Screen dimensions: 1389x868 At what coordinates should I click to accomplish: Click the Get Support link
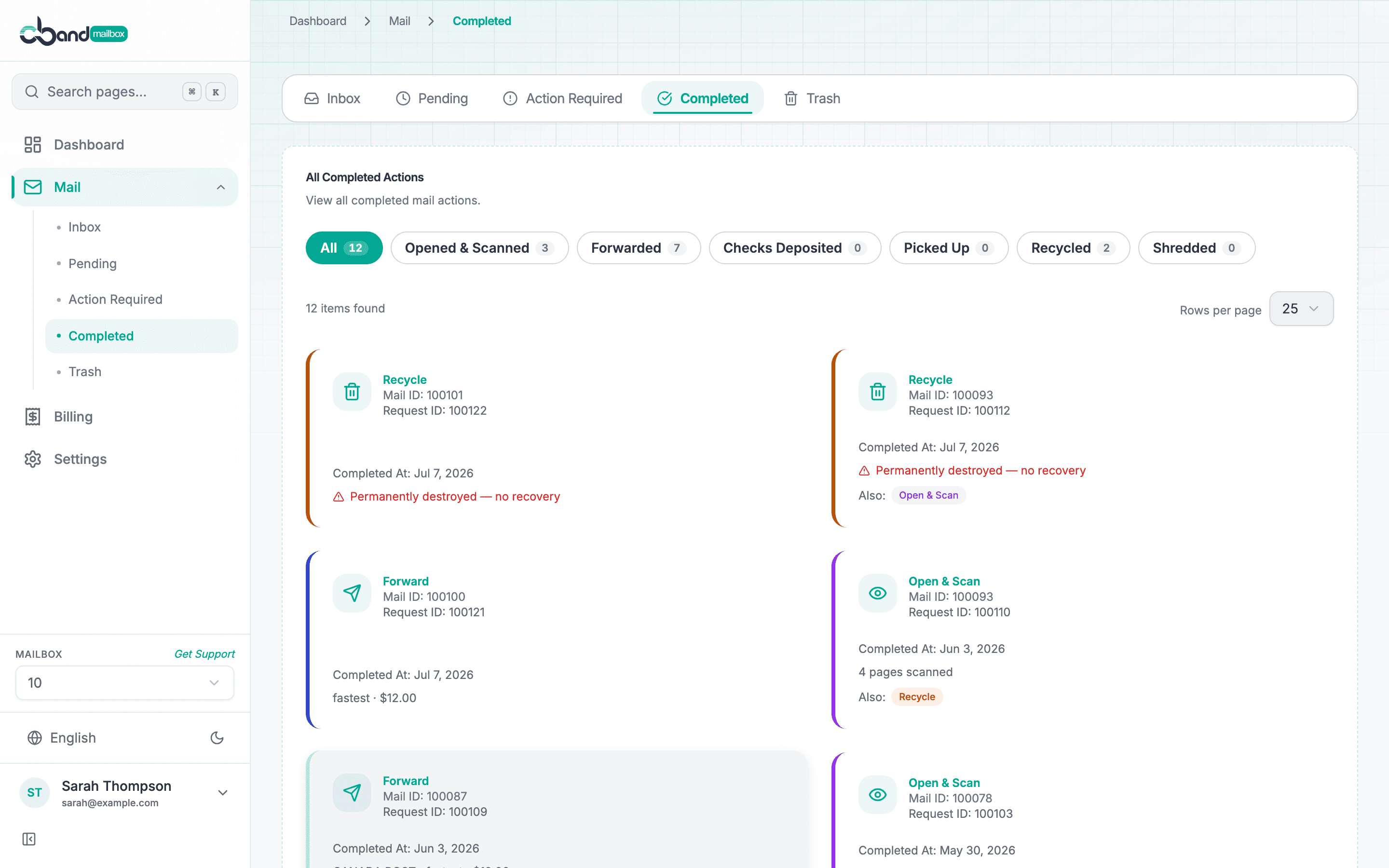pos(204,654)
